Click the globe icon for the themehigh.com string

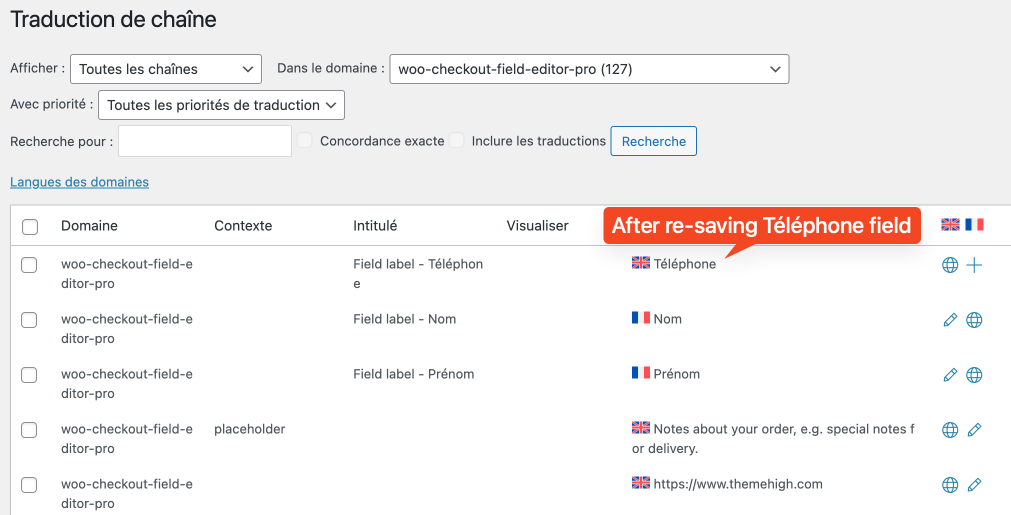(x=950, y=485)
